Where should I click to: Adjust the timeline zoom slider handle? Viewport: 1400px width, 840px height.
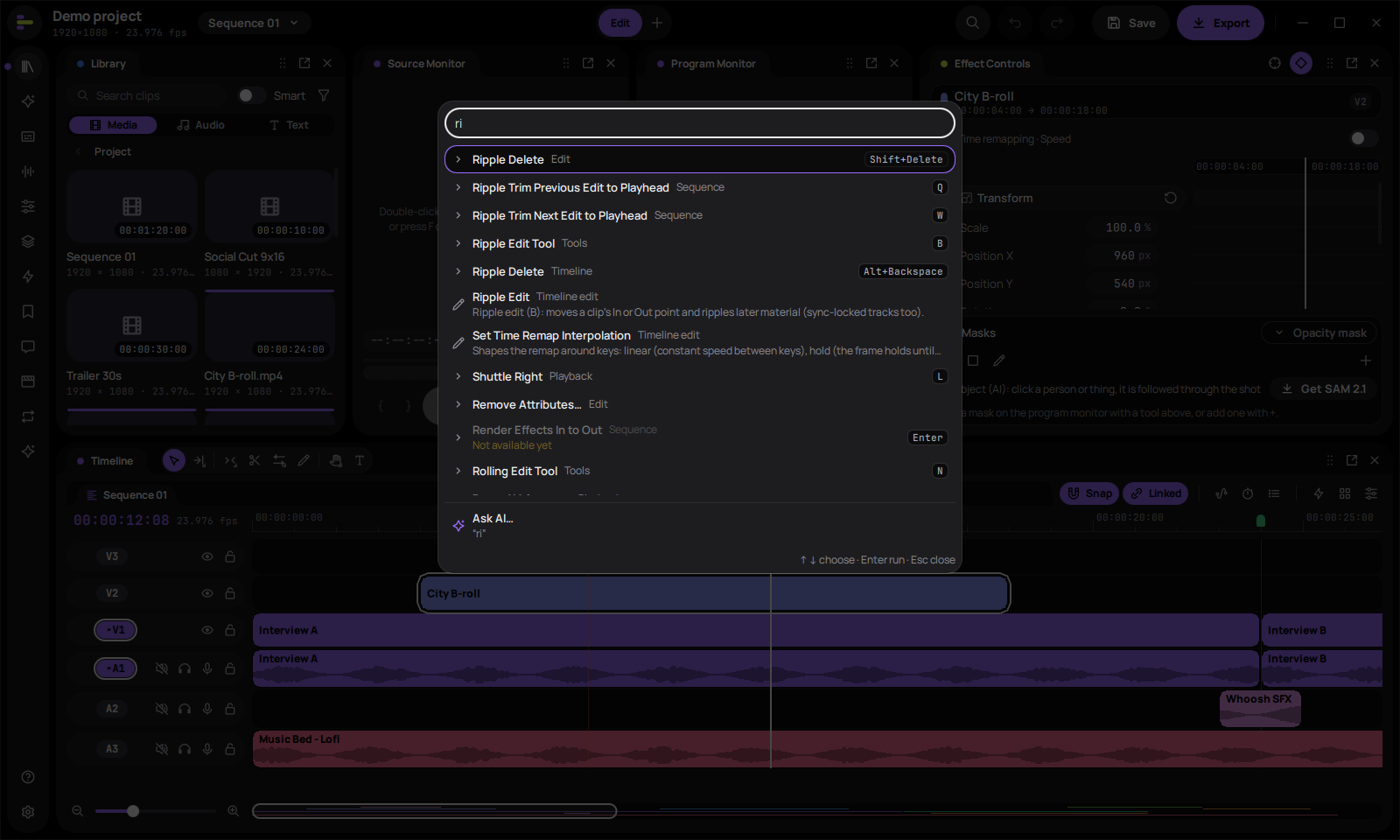coord(133,811)
